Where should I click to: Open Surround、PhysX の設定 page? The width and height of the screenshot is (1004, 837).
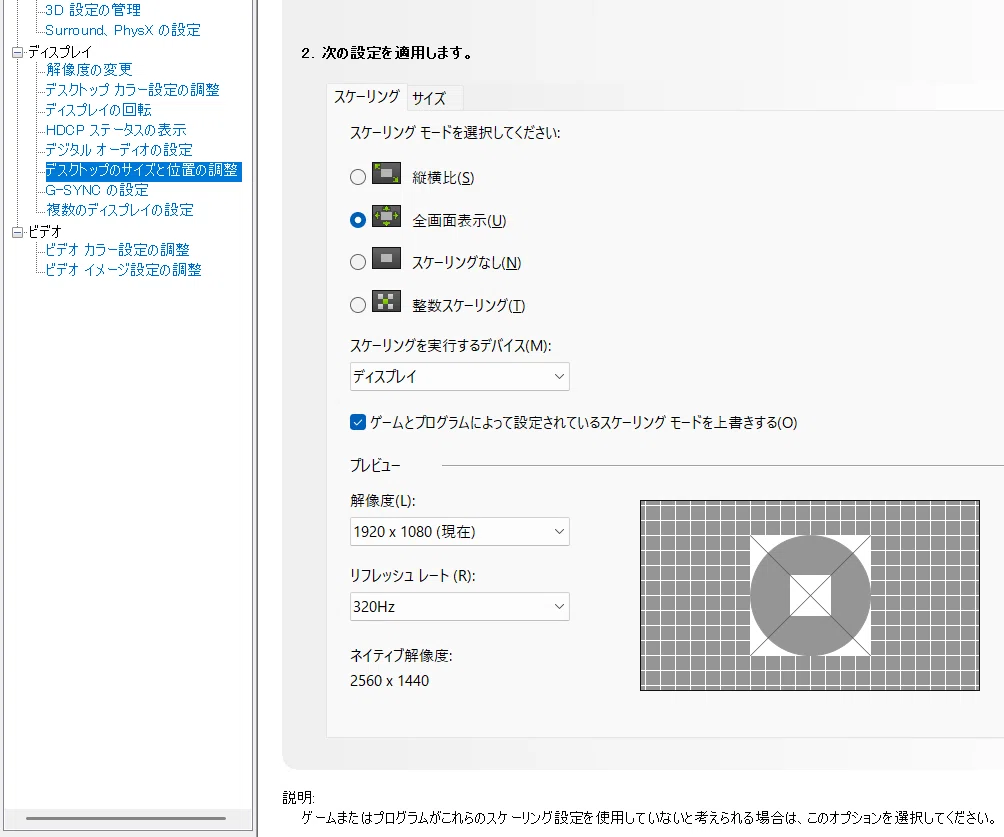pyautogui.click(x=122, y=30)
